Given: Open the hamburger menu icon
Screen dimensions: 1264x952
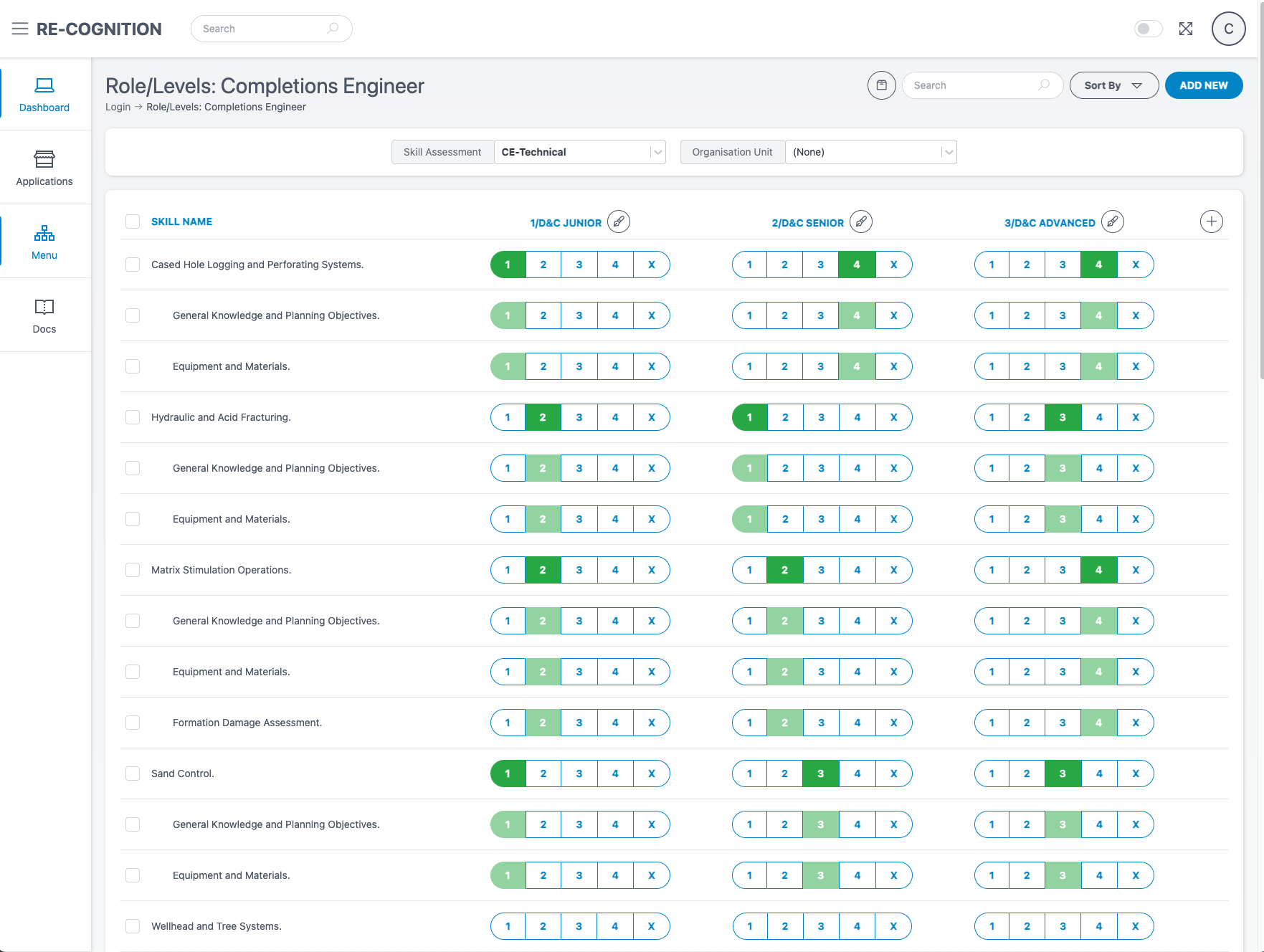Looking at the screenshot, I should point(20,29).
